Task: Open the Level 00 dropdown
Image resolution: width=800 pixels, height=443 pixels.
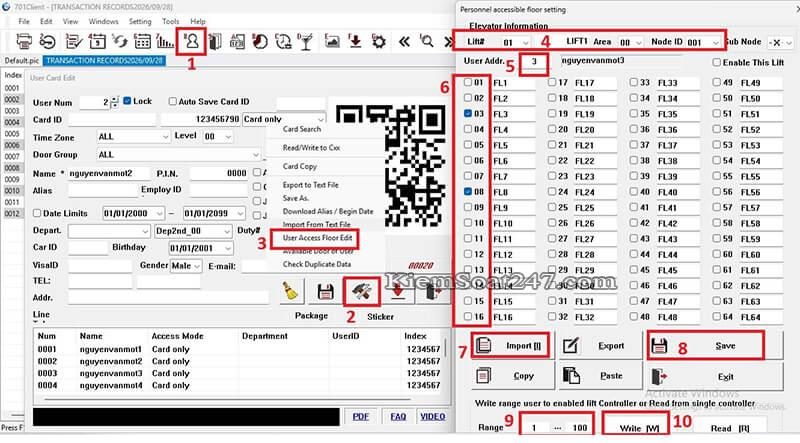Action: [228, 137]
